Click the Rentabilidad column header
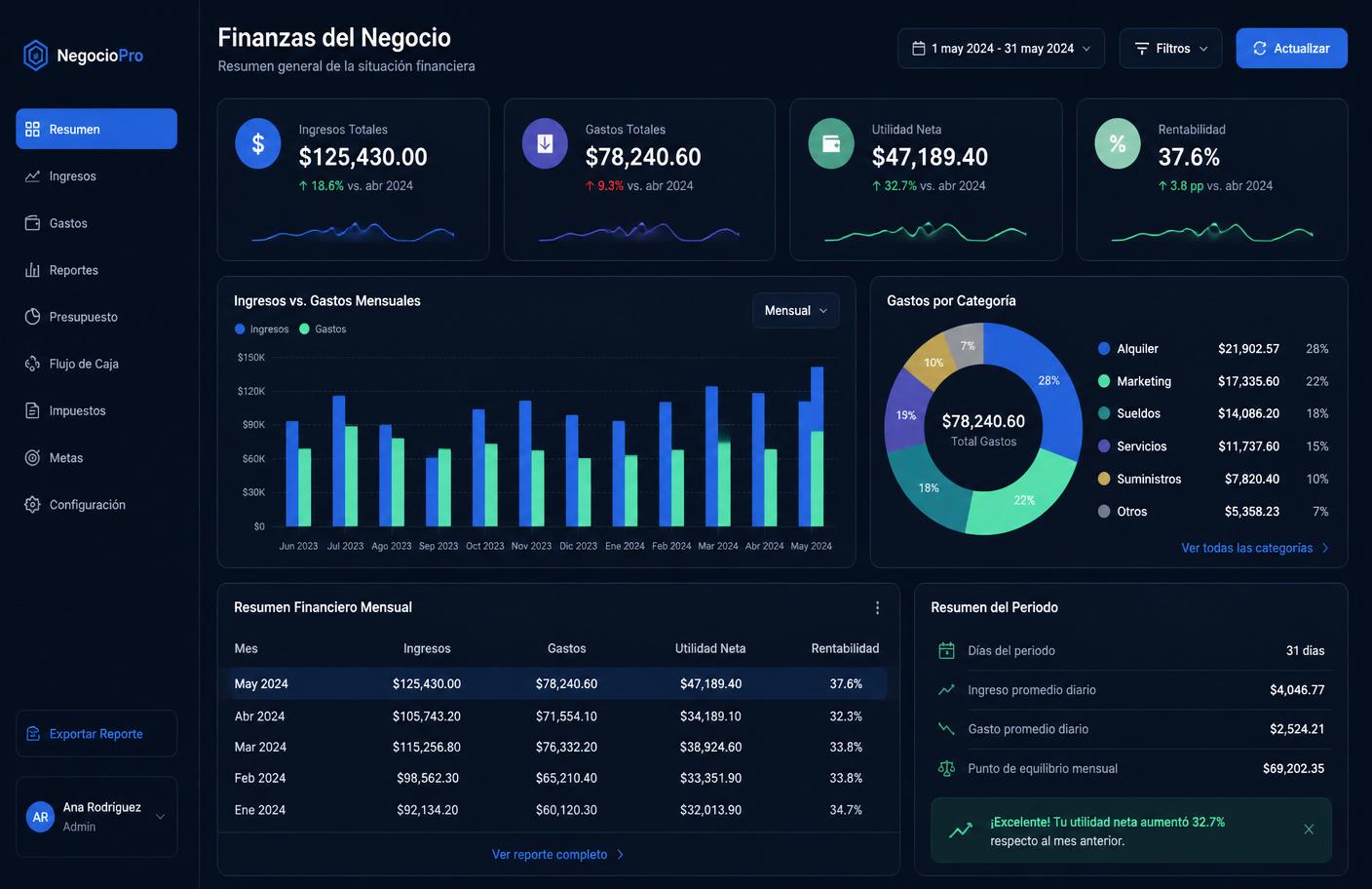 tap(845, 648)
